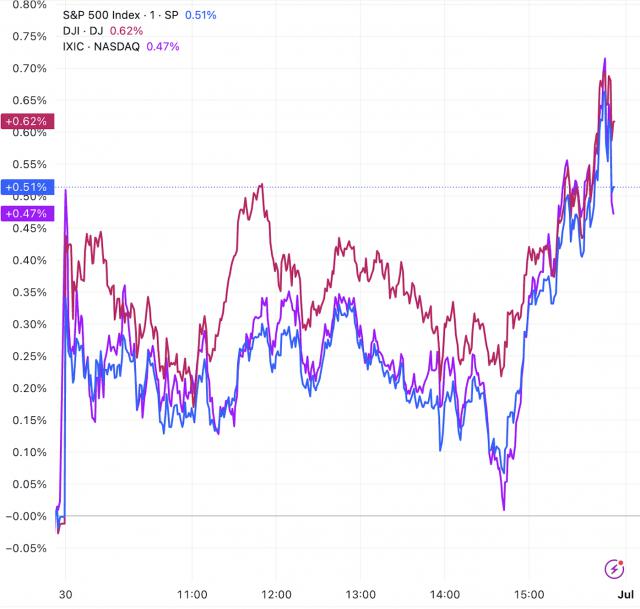Click the purple lightning bolt events icon
Viewport: 640px width, 609px height.
point(613,568)
